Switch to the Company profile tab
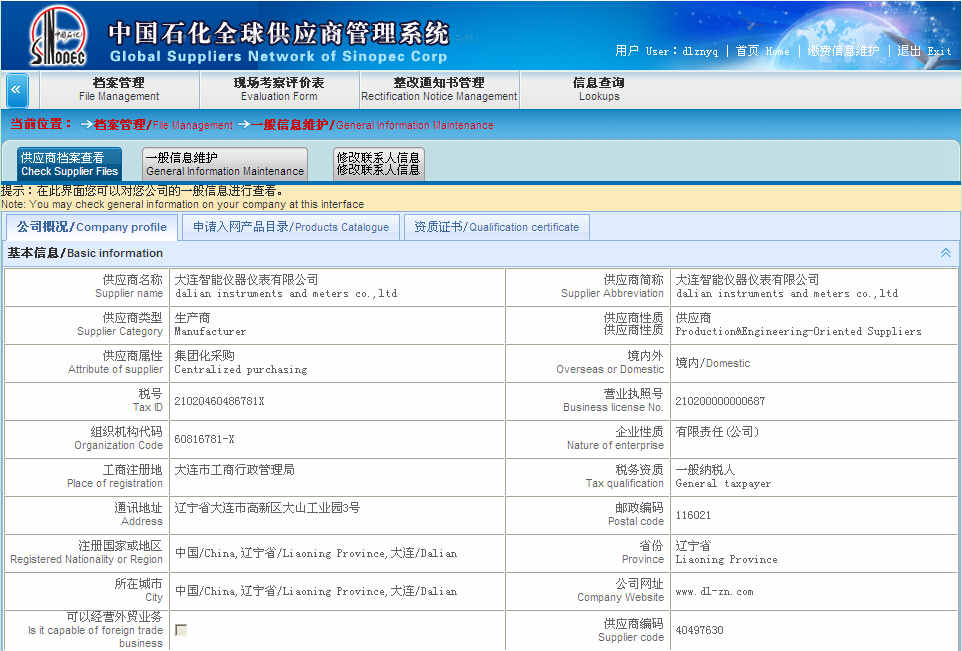 pos(91,226)
